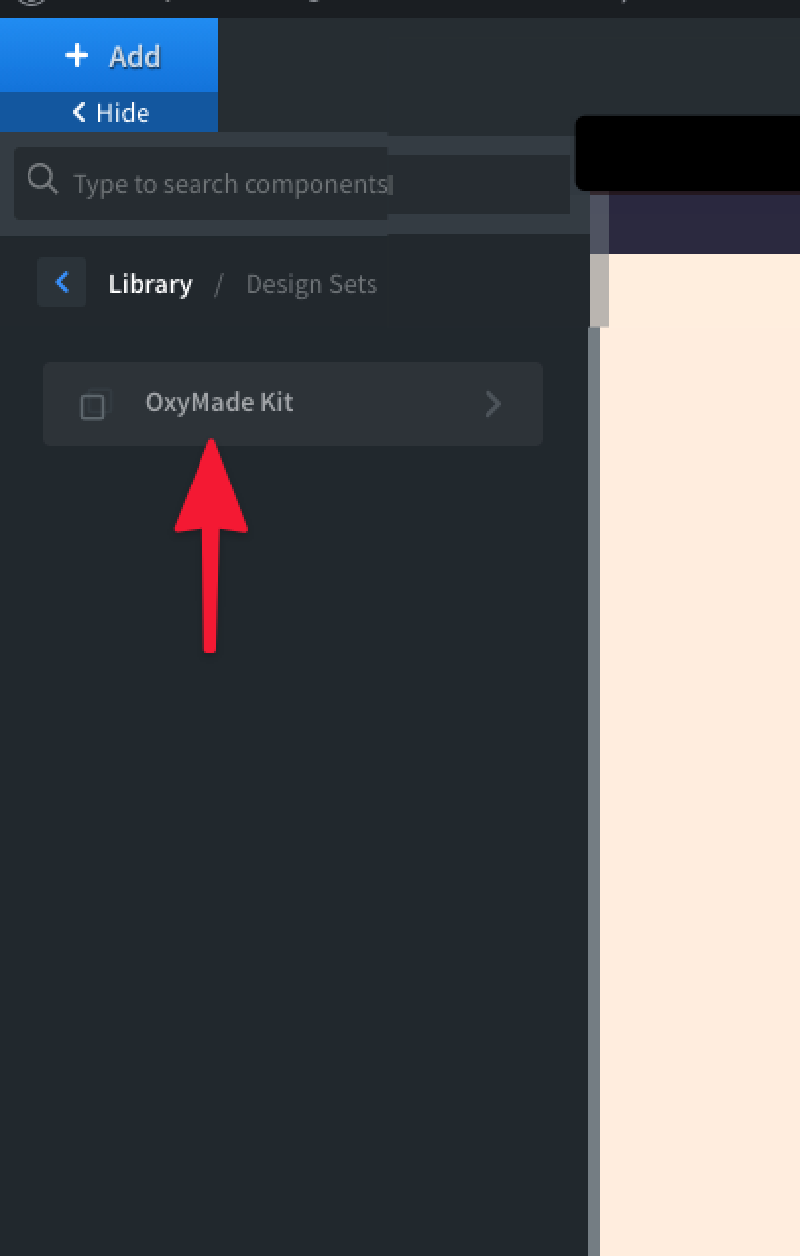
Task: Open the Add components panel
Action: pyautogui.click(x=110, y=56)
